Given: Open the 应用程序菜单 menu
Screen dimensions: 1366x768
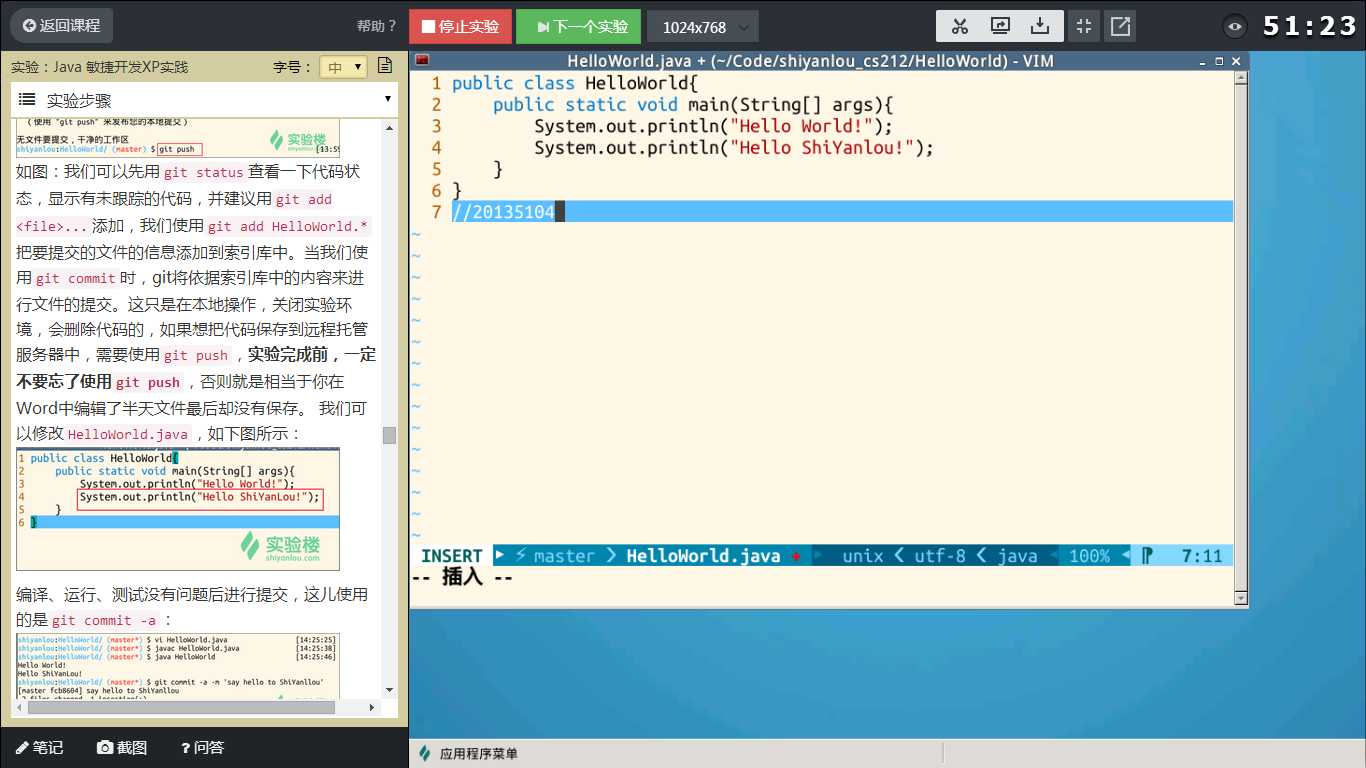Looking at the screenshot, I should coord(469,753).
